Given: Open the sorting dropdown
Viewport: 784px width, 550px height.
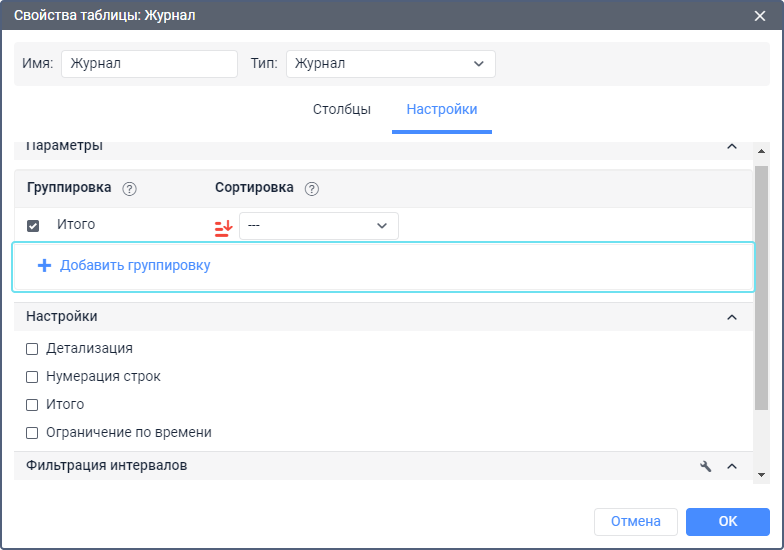Looking at the screenshot, I should (x=318, y=226).
